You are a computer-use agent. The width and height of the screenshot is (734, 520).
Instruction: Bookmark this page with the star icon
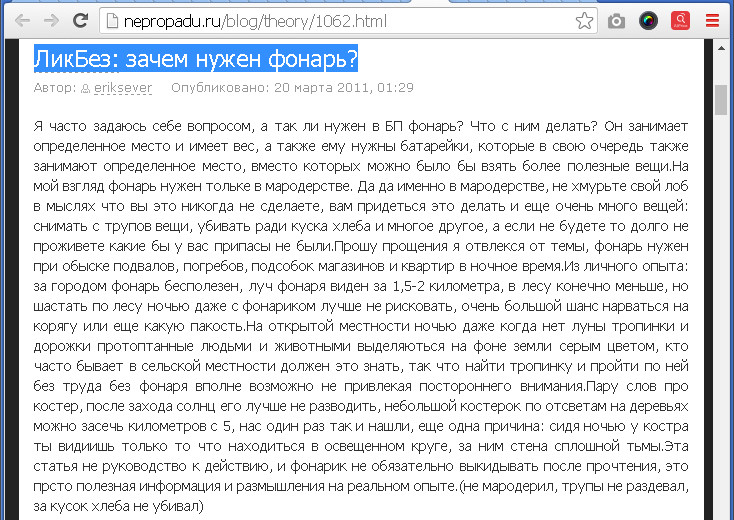(x=584, y=21)
